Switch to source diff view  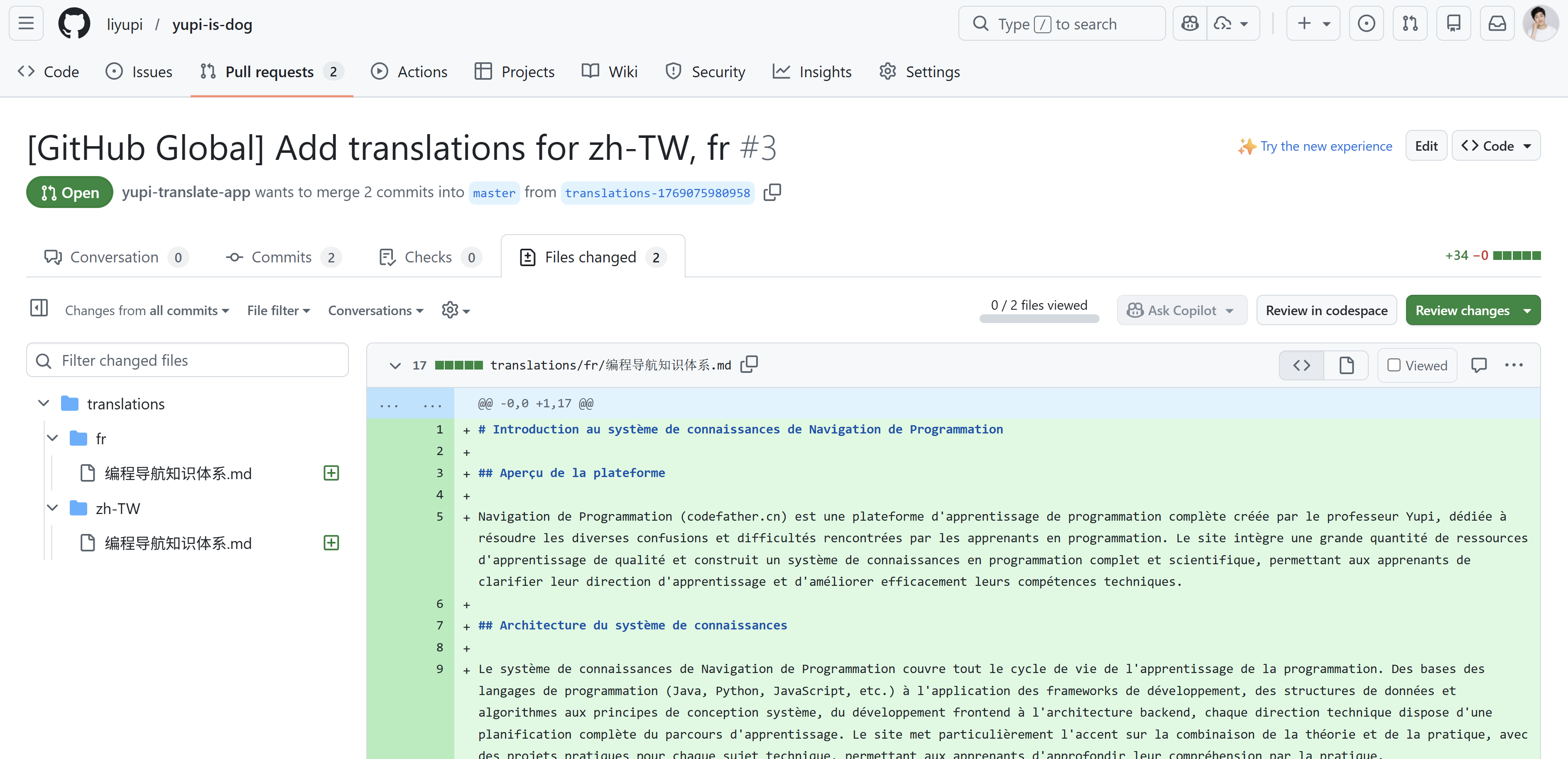(x=1301, y=365)
